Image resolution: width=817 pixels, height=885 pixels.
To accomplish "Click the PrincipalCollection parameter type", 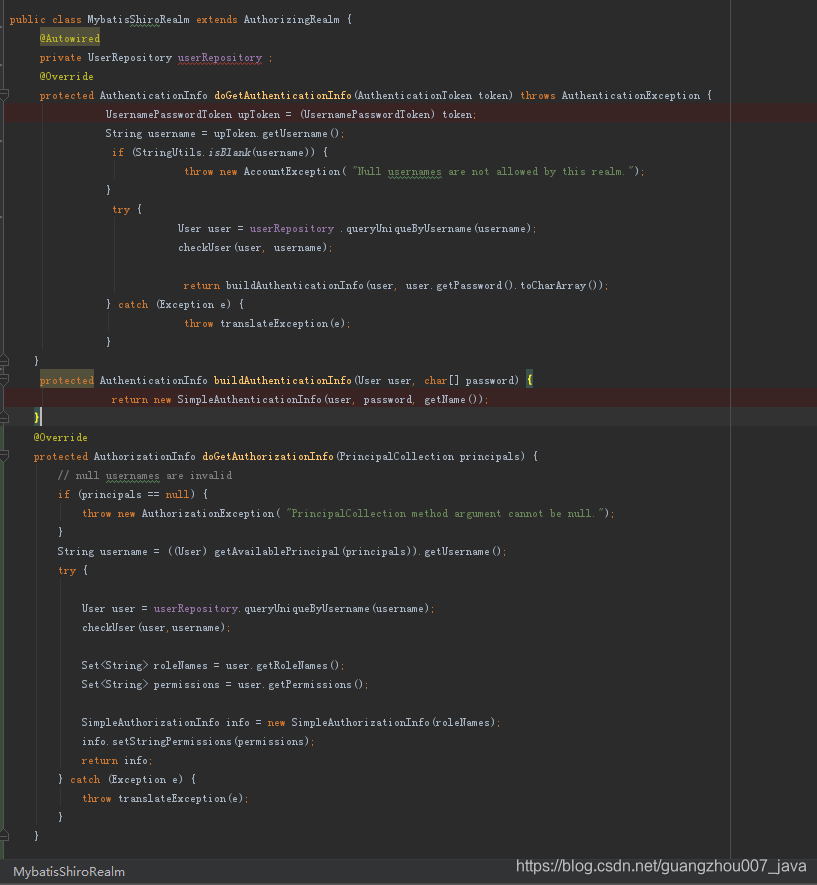I will pos(397,456).
